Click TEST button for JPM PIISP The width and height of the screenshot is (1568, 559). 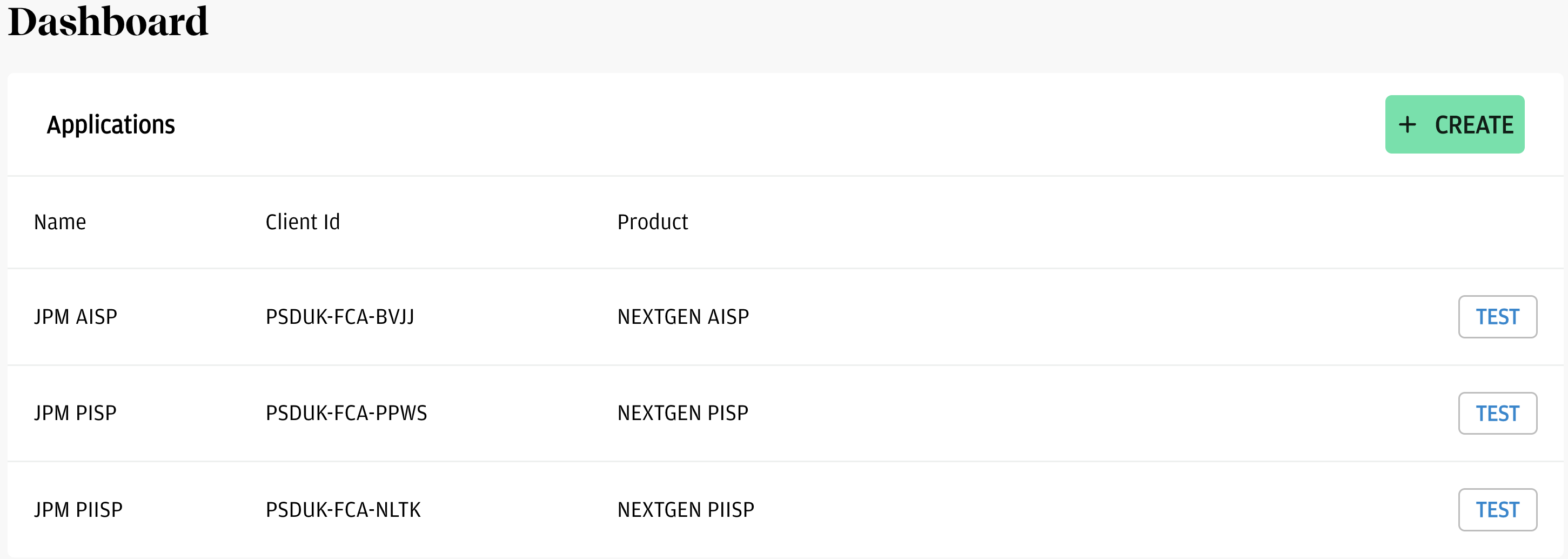click(1497, 510)
